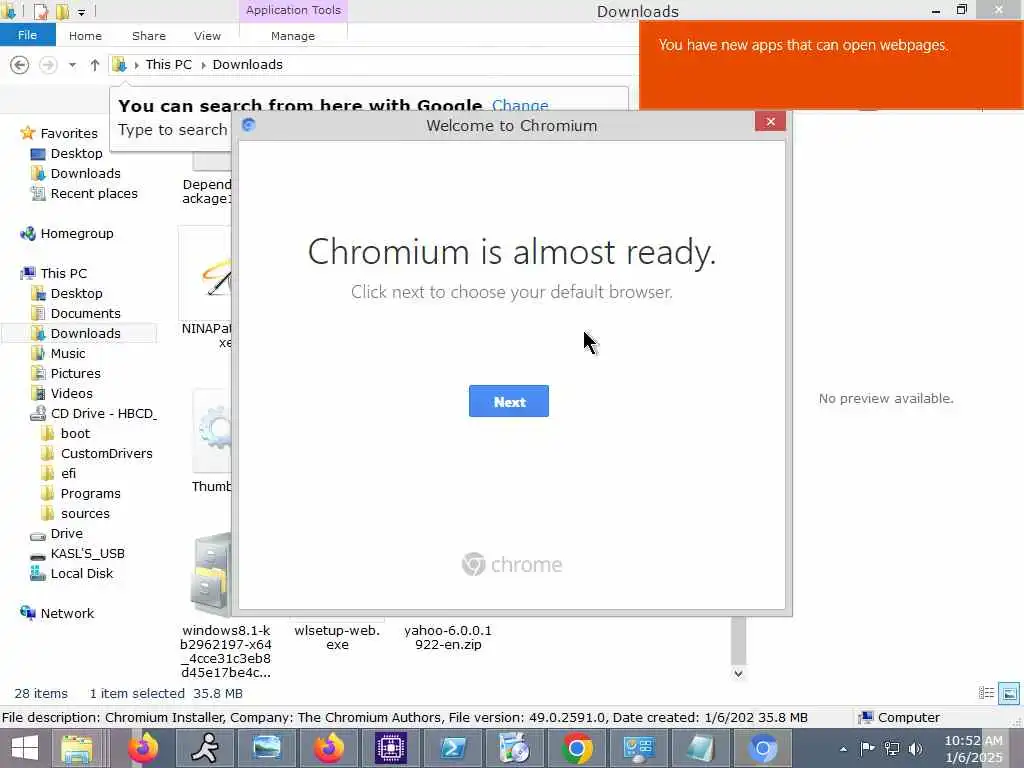Go up one folder level
The image size is (1024, 768).
(x=95, y=65)
